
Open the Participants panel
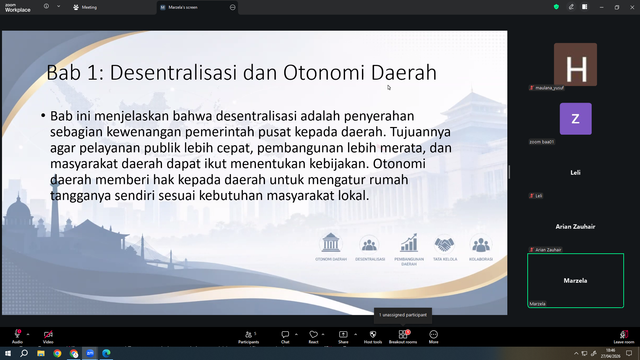click(249, 337)
